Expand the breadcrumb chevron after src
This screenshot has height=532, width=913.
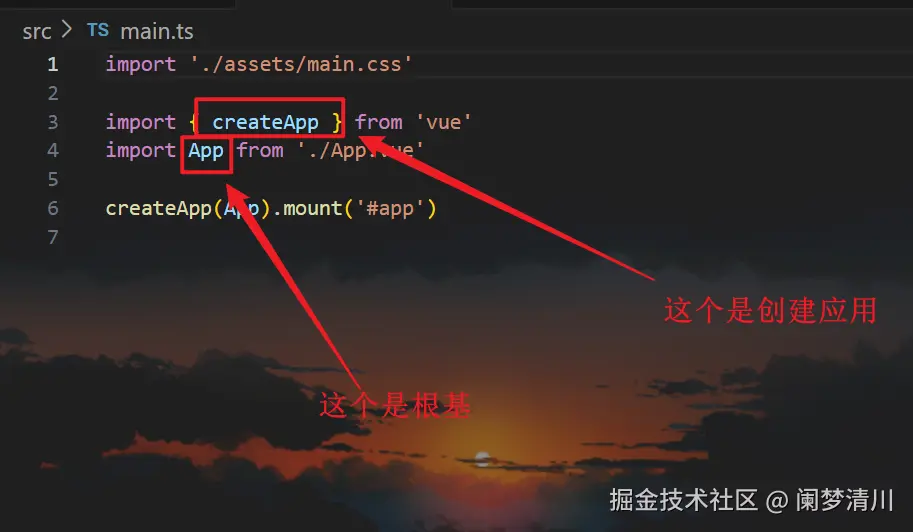(66, 30)
